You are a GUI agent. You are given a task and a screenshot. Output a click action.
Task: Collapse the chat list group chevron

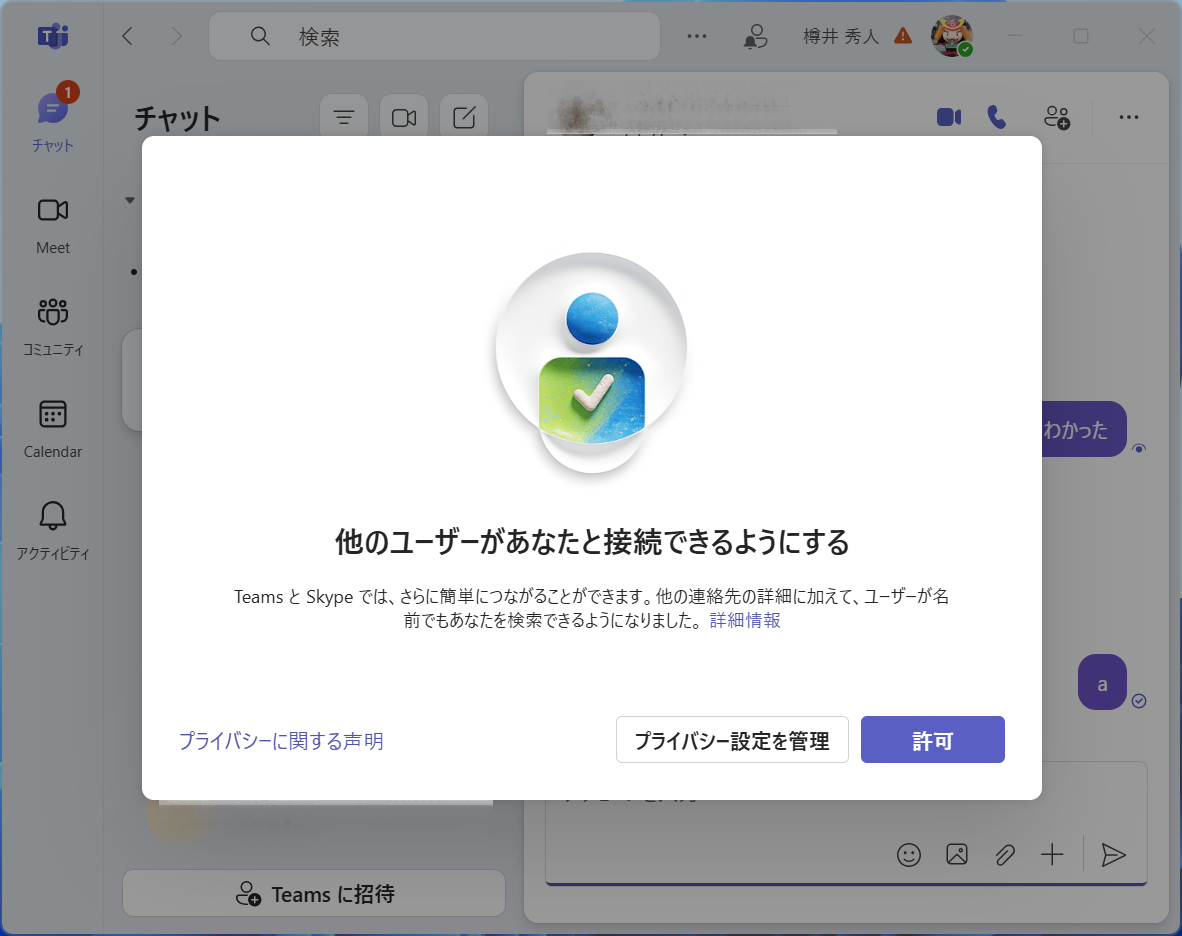coord(129,199)
